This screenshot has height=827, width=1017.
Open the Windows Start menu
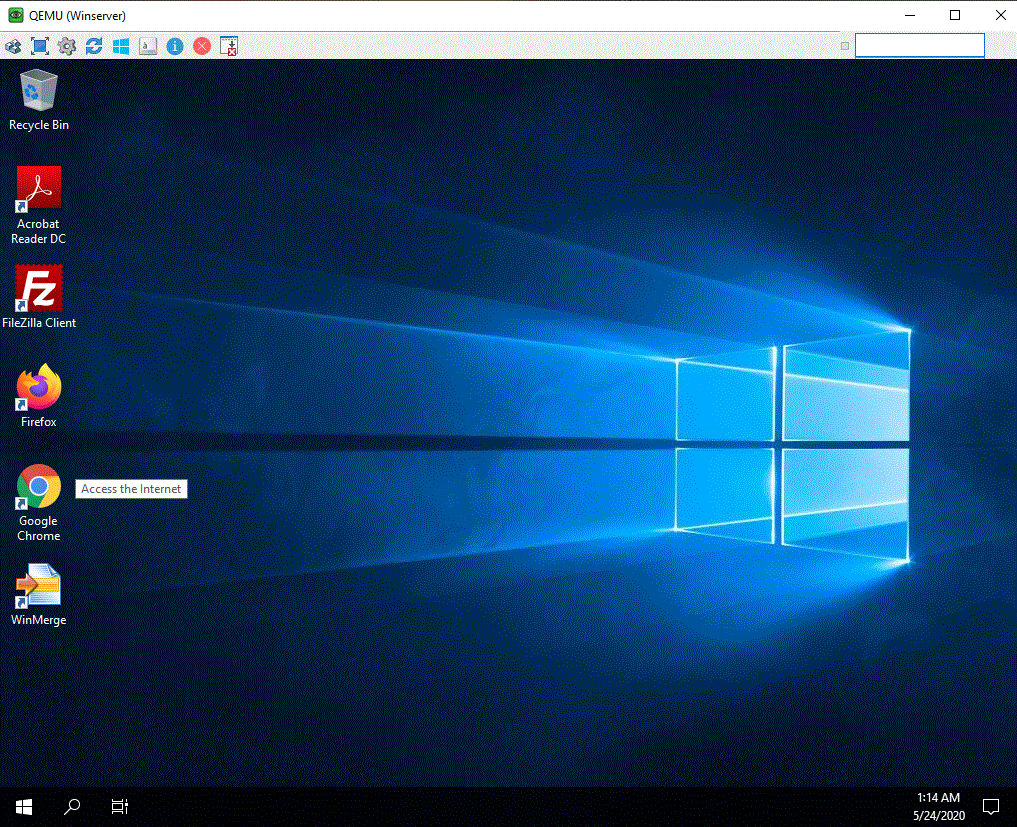pos(24,807)
